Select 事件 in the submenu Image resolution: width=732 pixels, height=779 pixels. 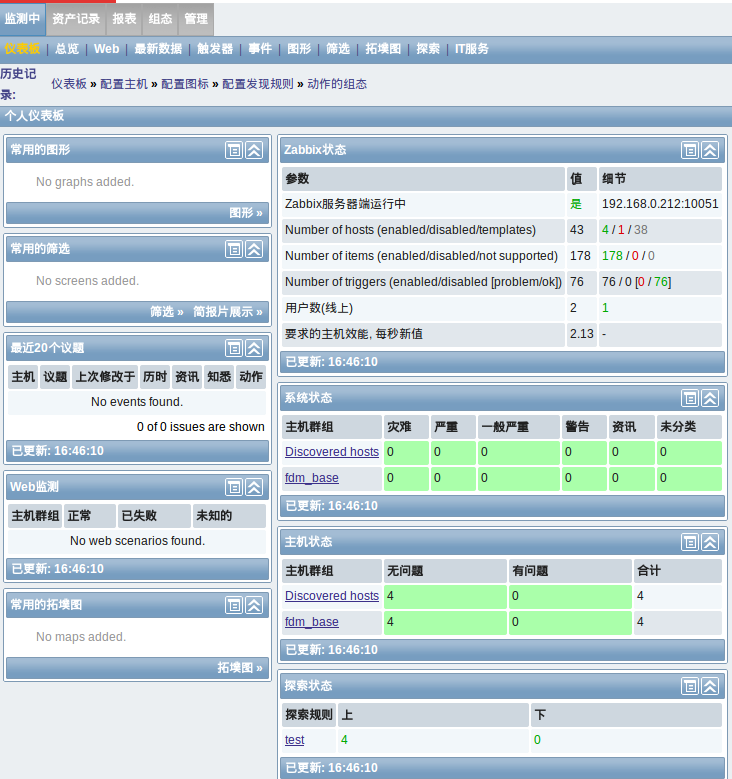260,49
